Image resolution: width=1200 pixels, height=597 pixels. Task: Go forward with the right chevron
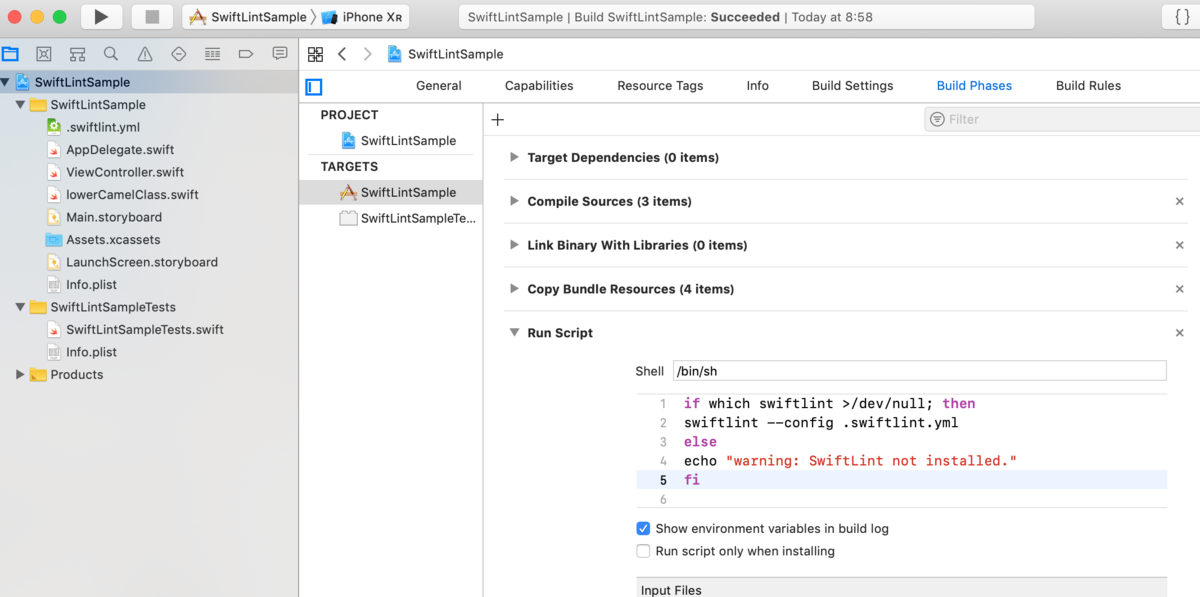pos(368,54)
